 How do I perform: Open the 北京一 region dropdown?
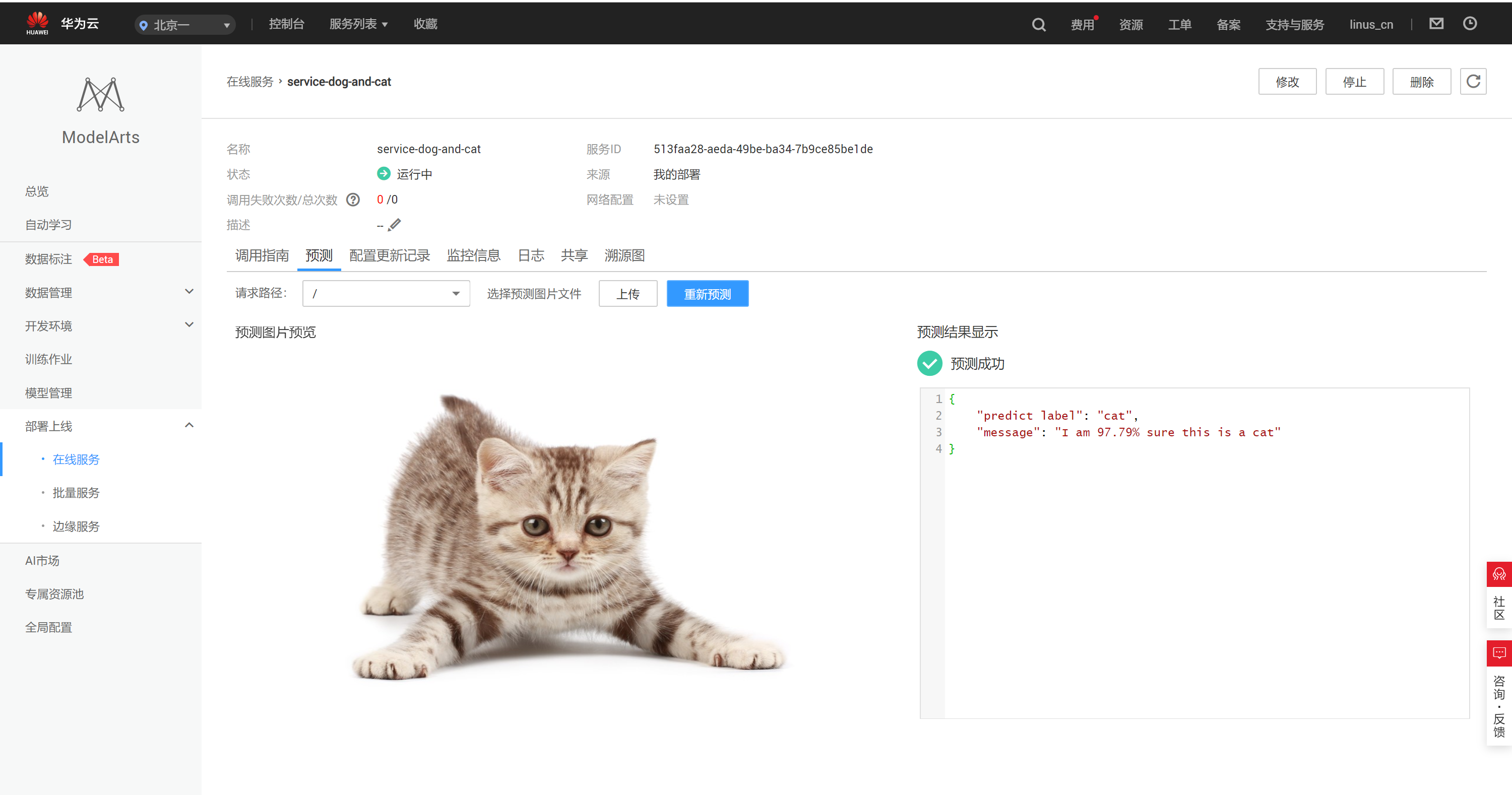click(185, 25)
